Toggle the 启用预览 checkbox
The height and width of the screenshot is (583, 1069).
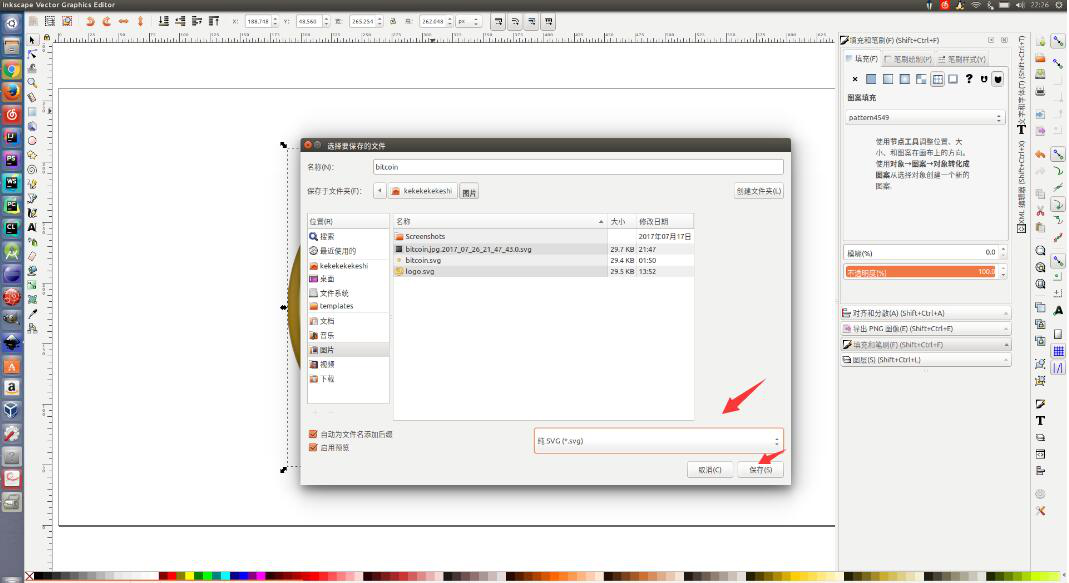tap(313, 447)
